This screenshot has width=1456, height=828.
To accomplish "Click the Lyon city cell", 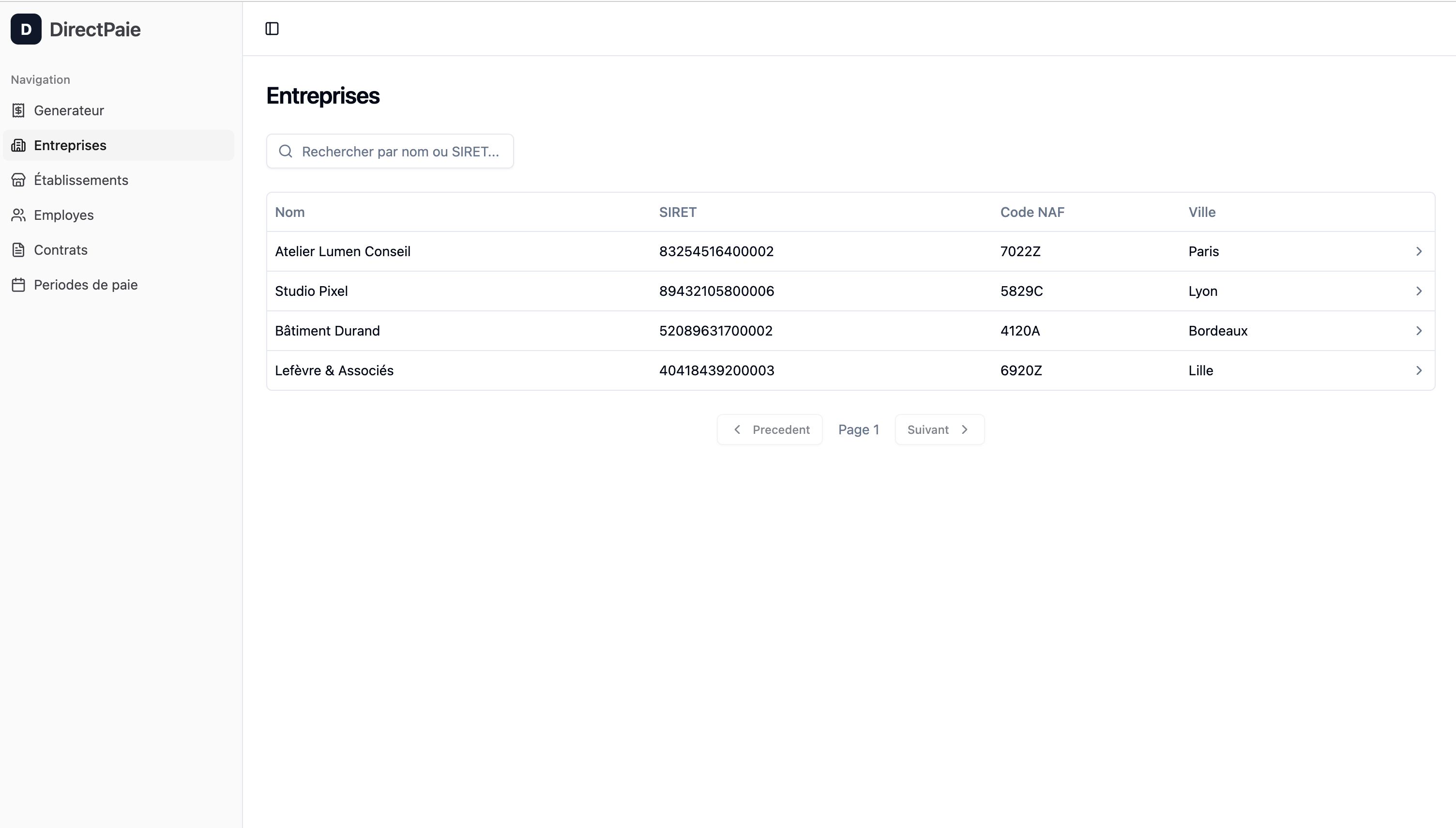I will tap(1202, 291).
